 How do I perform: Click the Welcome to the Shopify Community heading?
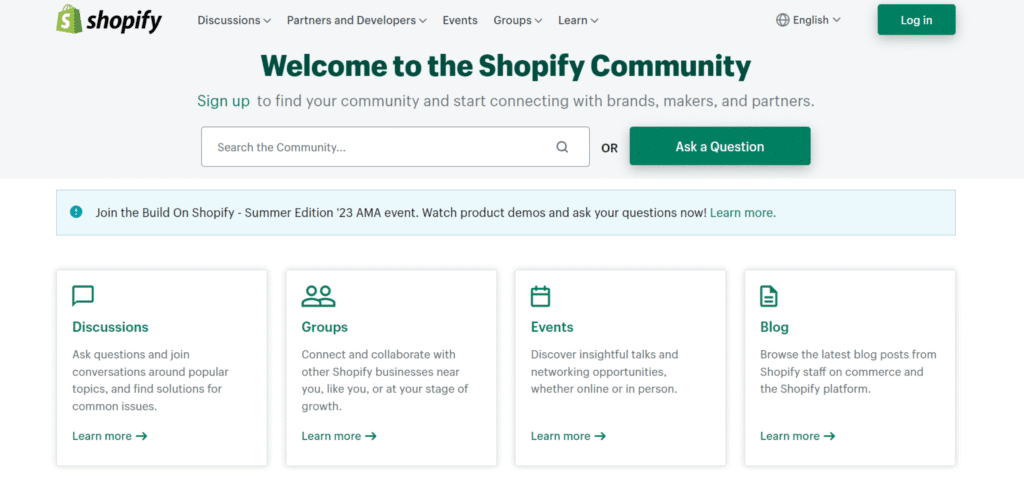pos(505,65)
